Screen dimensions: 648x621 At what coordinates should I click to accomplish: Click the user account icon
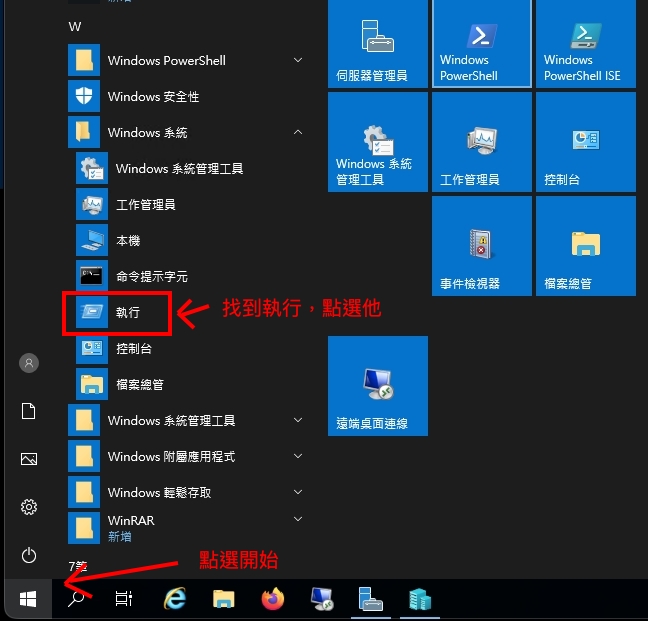coord(29,363)
